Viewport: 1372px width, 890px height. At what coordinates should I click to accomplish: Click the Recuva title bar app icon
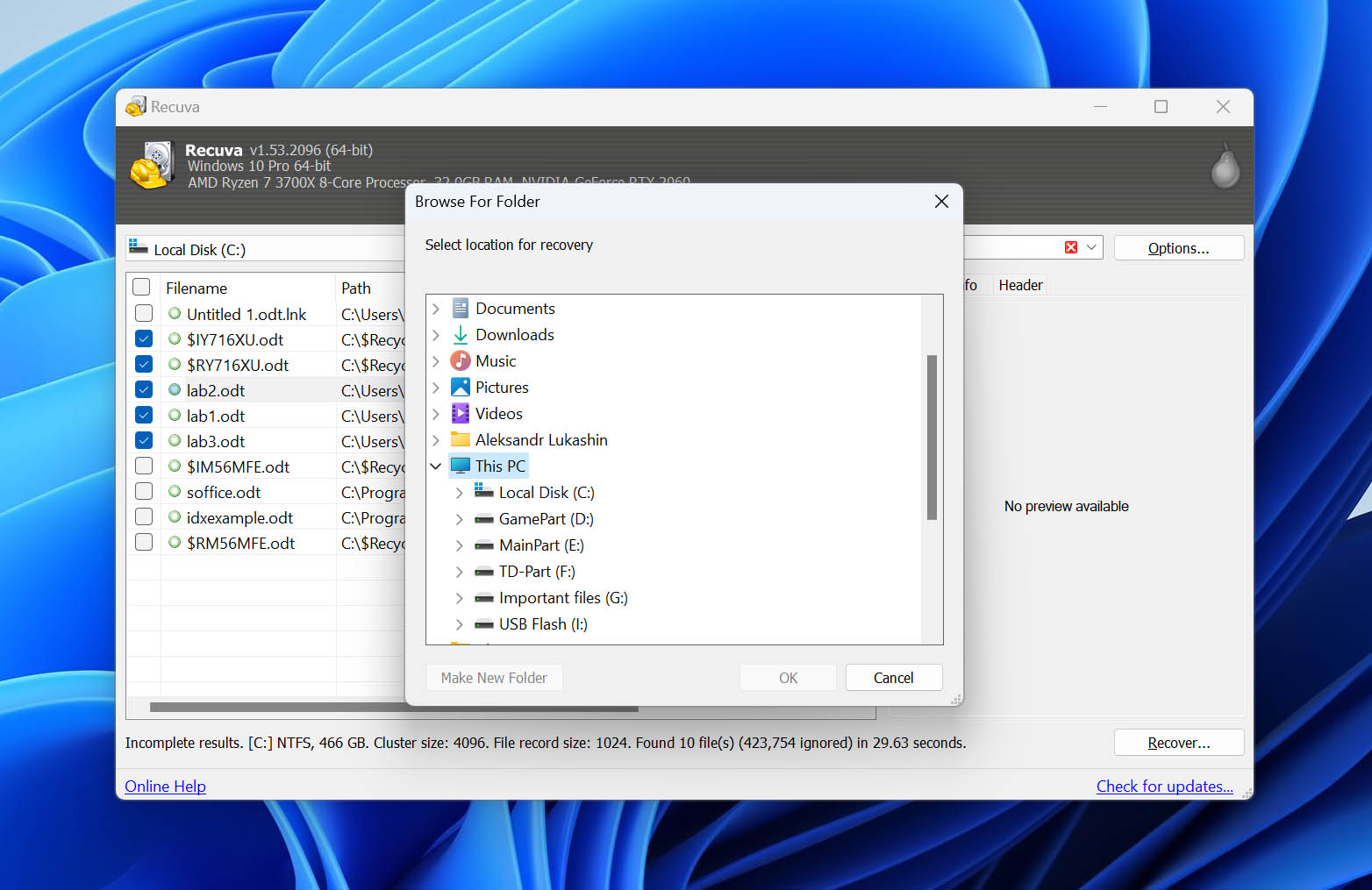136,107
